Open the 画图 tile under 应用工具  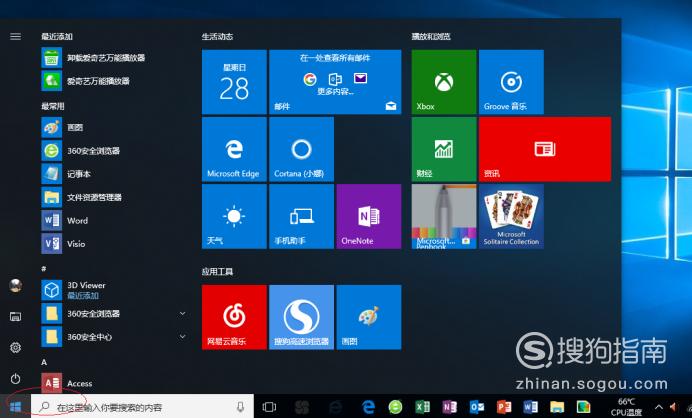click(x=369, y=317)
